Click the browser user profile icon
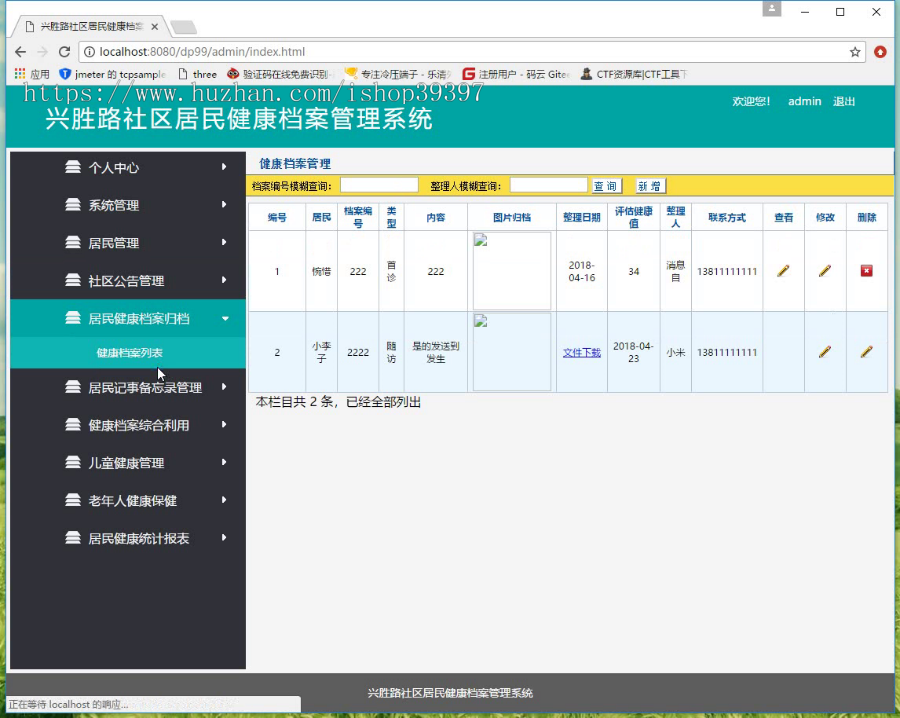Screen dimensions: 900x718 click(x=772, y=9)
